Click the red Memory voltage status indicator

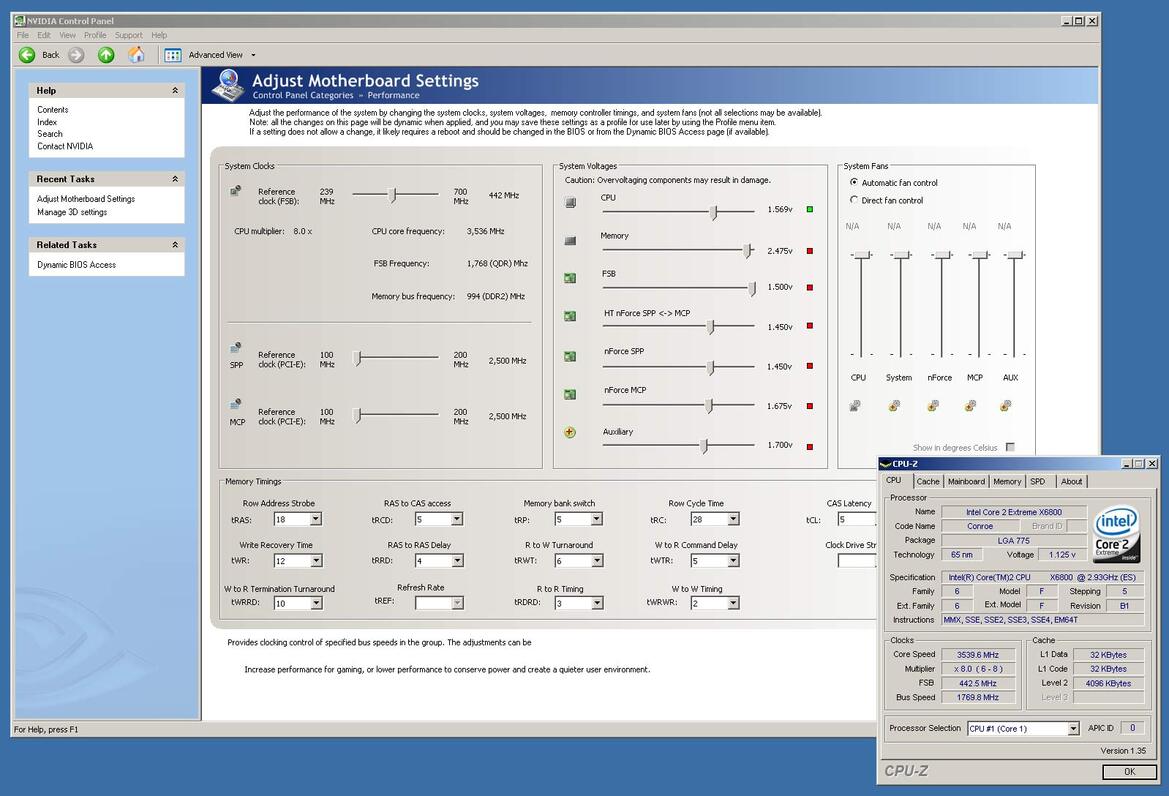(x=810, y=251)
